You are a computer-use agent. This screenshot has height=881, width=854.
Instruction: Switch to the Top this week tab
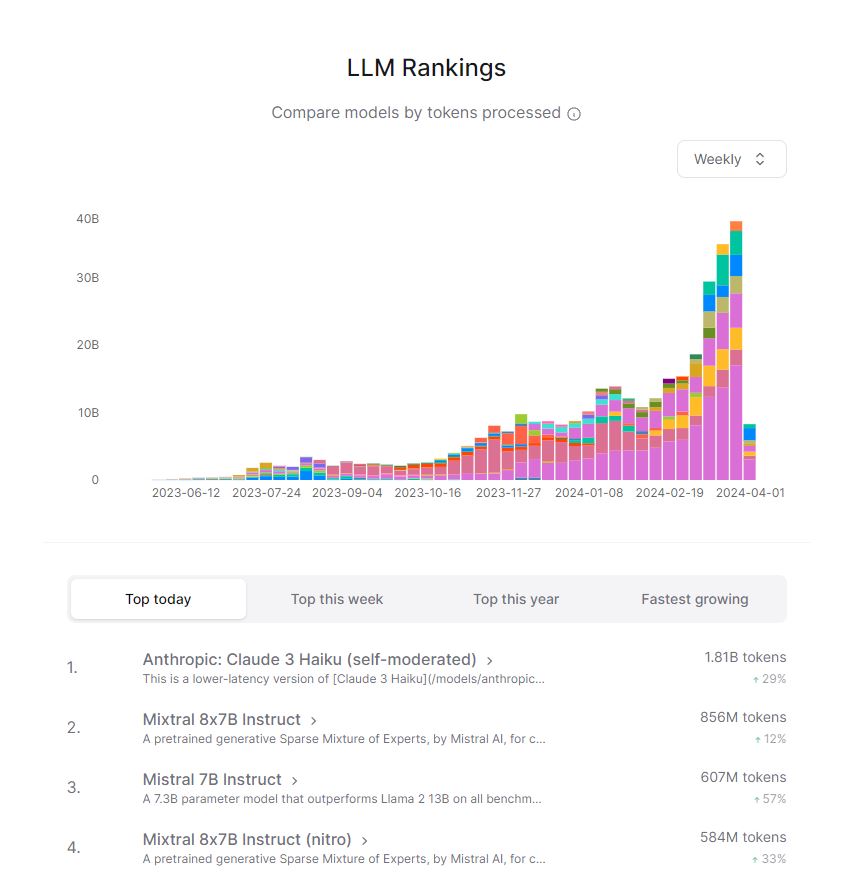coord(337,599)
